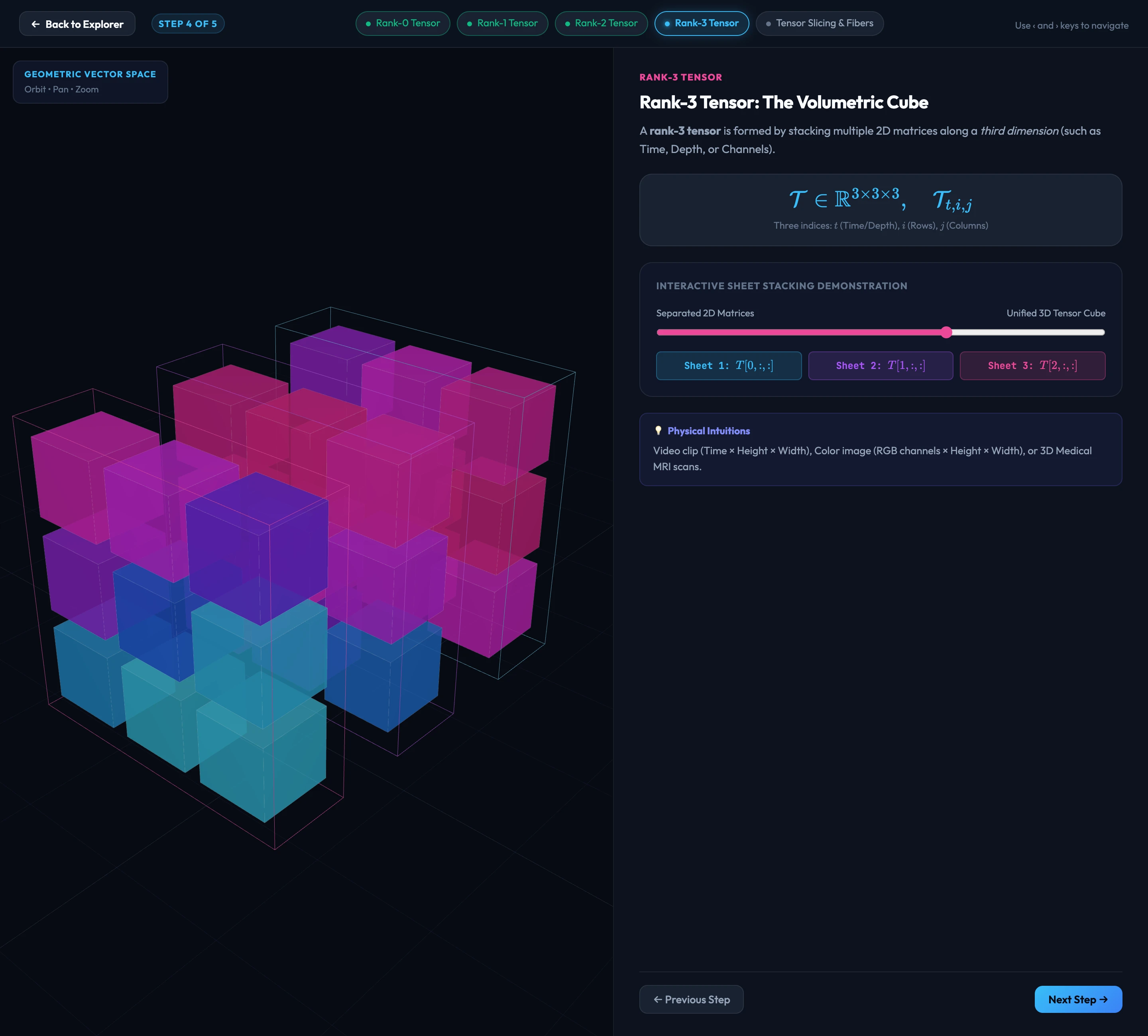Click the "Three indices" caption under formula
This screenshot has width=1148, height=1036.
(x=881, y=226)
